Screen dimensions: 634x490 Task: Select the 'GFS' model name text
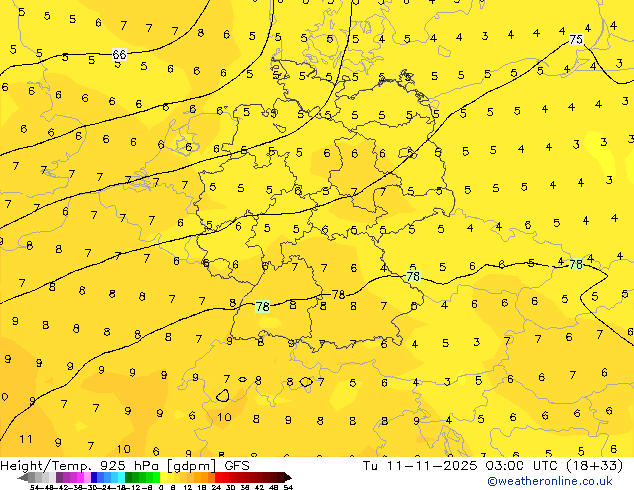[x=237, y=466]
